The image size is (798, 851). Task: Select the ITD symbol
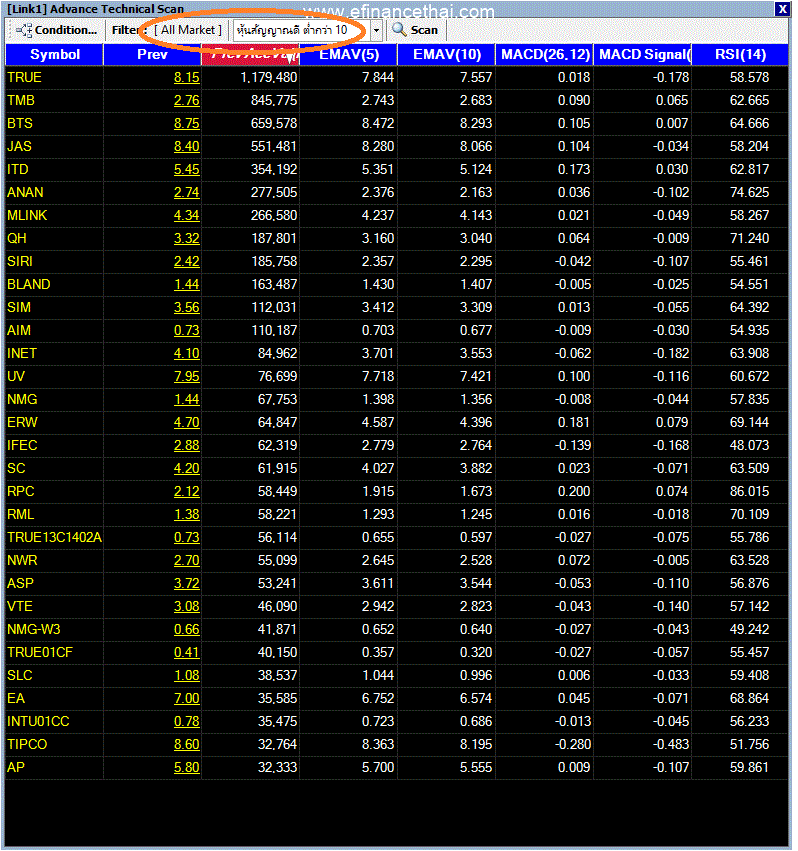point(18,169)
